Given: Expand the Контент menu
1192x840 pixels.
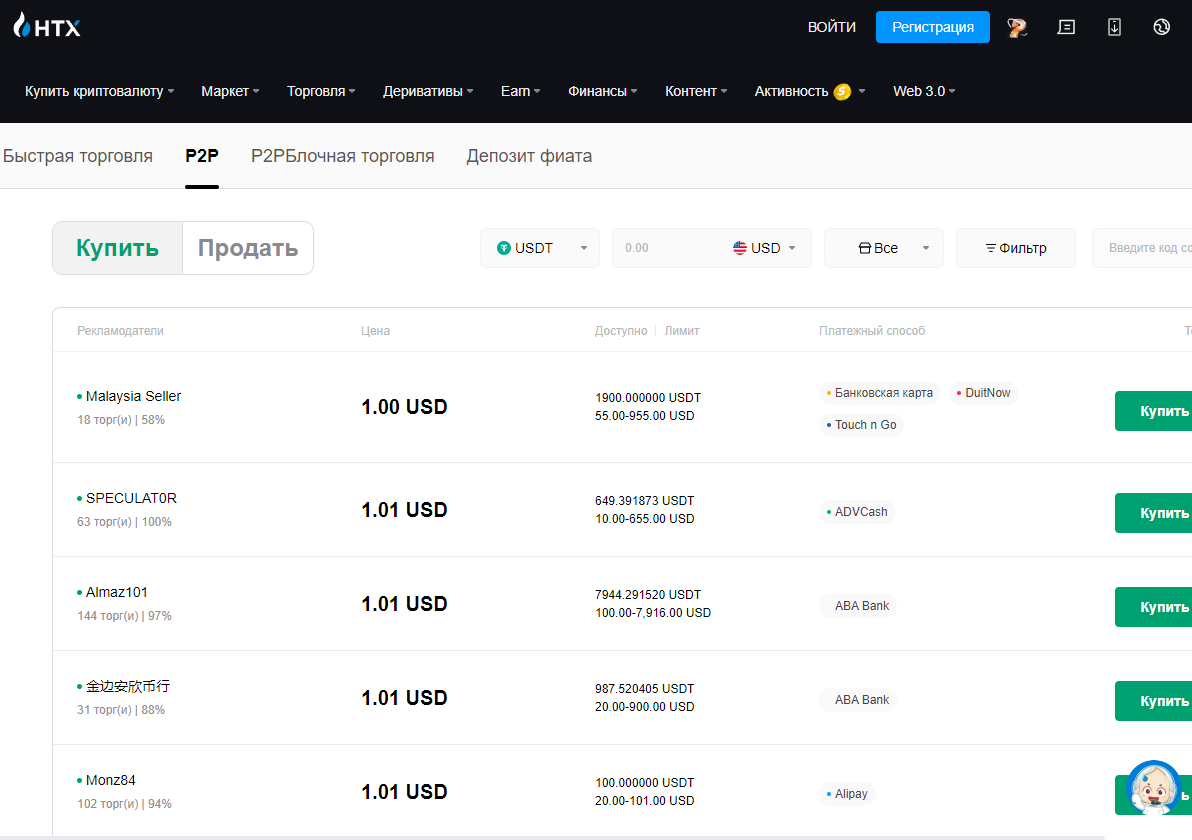Looking at the screenshot, I should [x=696, y=91].
